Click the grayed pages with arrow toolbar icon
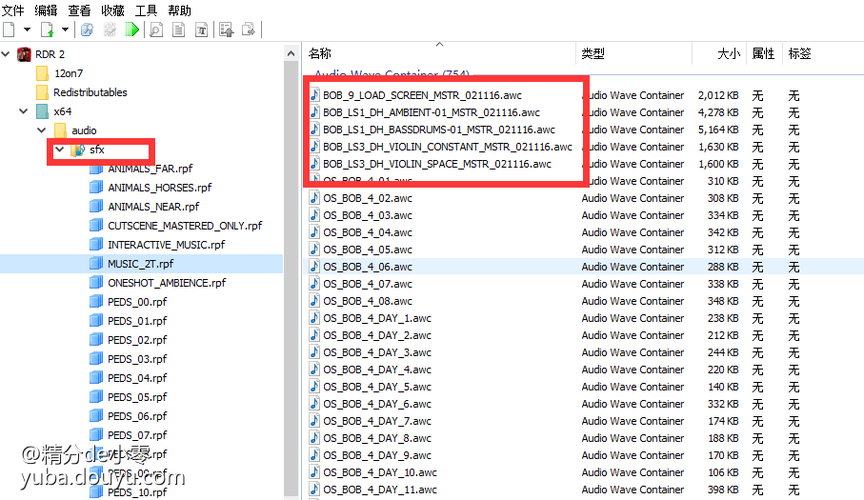Viewport: 864px width, 500px height. 249,29
